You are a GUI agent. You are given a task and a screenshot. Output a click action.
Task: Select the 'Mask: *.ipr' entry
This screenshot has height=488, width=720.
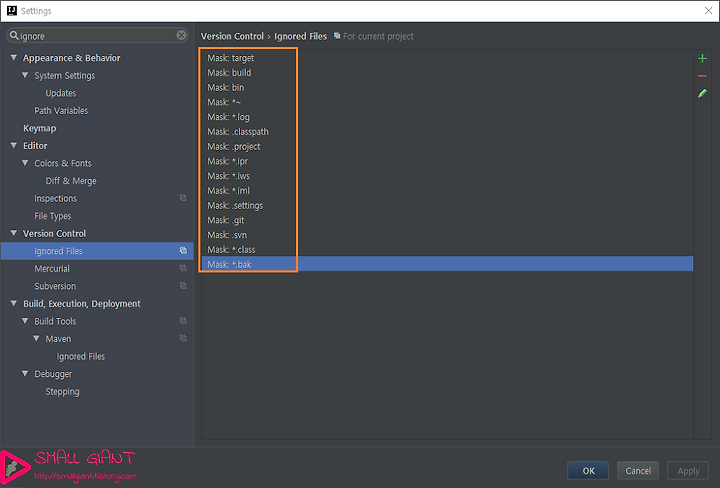[x=447, y=161]
